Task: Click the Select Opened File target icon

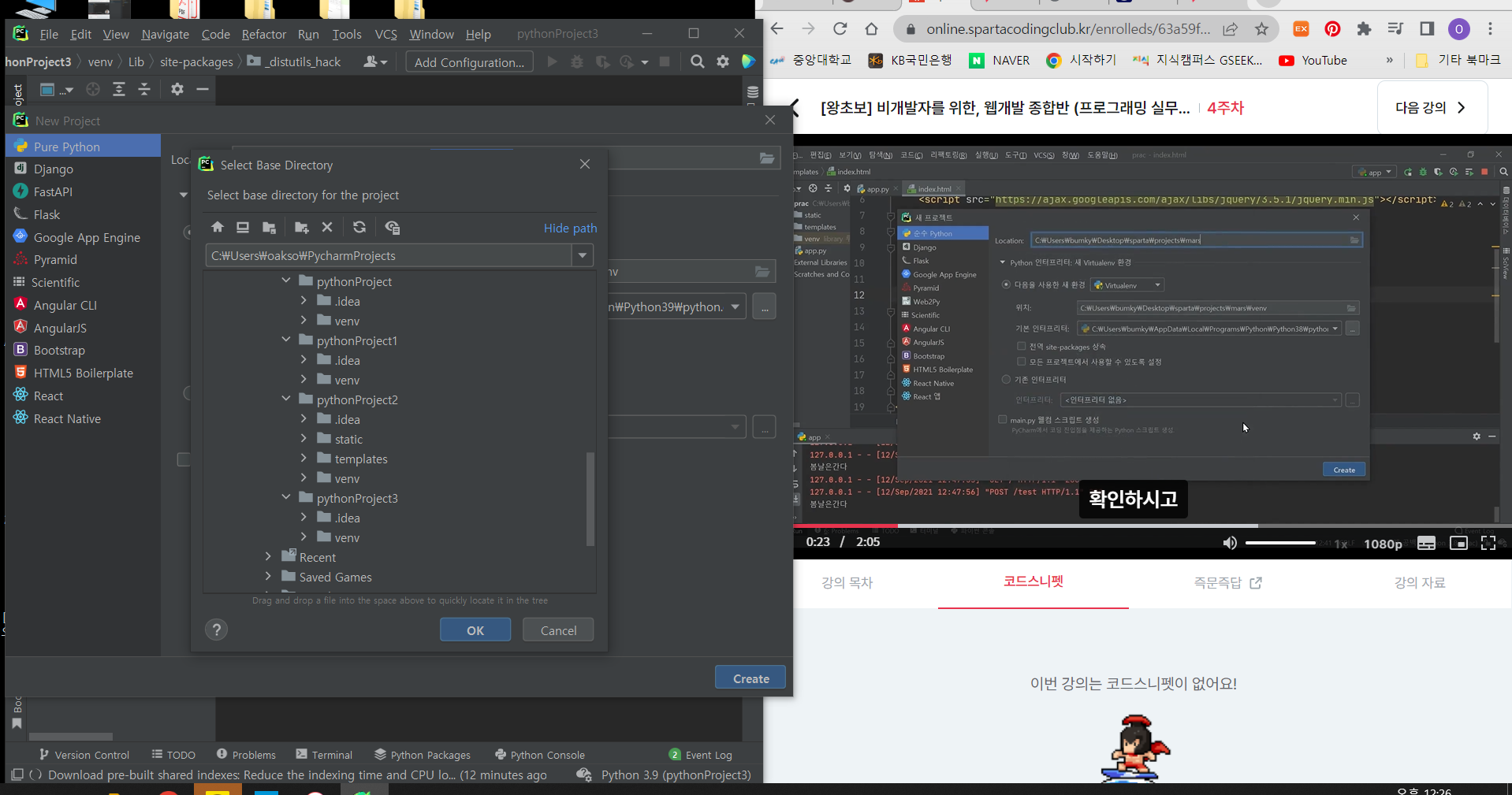Action: pyautogui.click(x=93, y=89)
